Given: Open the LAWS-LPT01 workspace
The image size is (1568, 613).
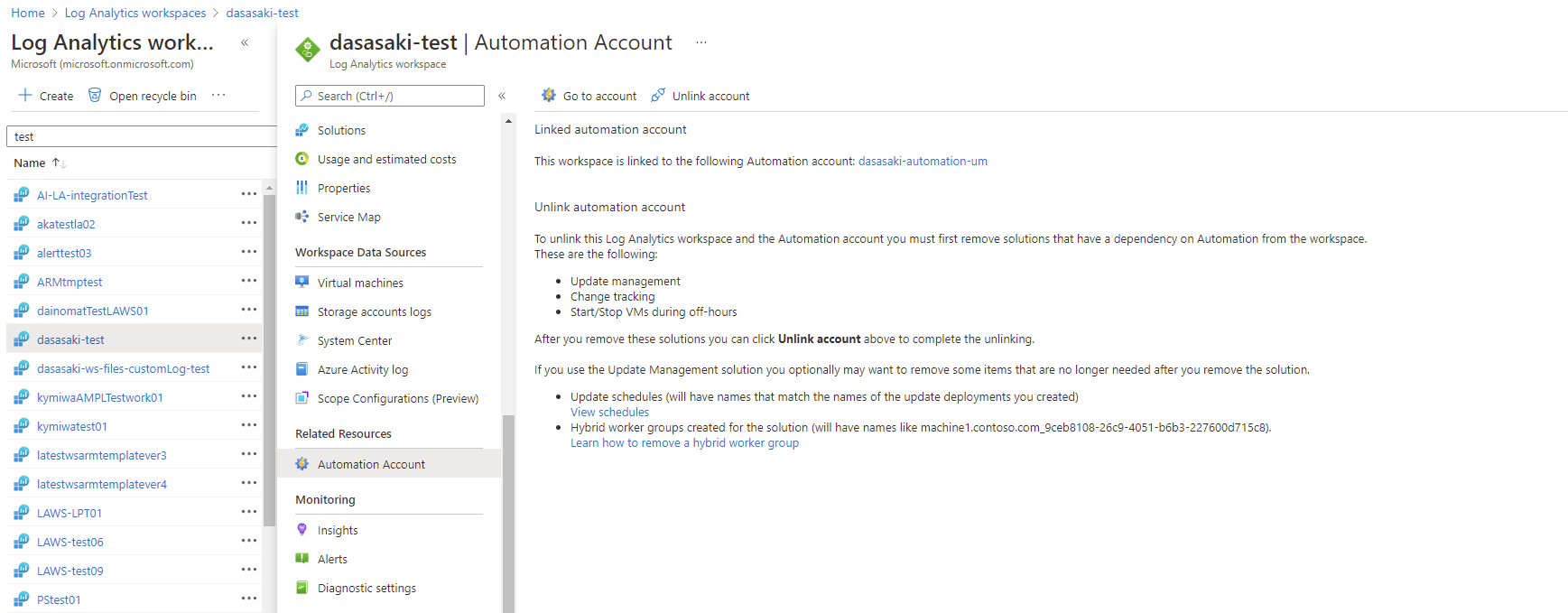Looking at the screenshot, I should (x=70, y=513).
